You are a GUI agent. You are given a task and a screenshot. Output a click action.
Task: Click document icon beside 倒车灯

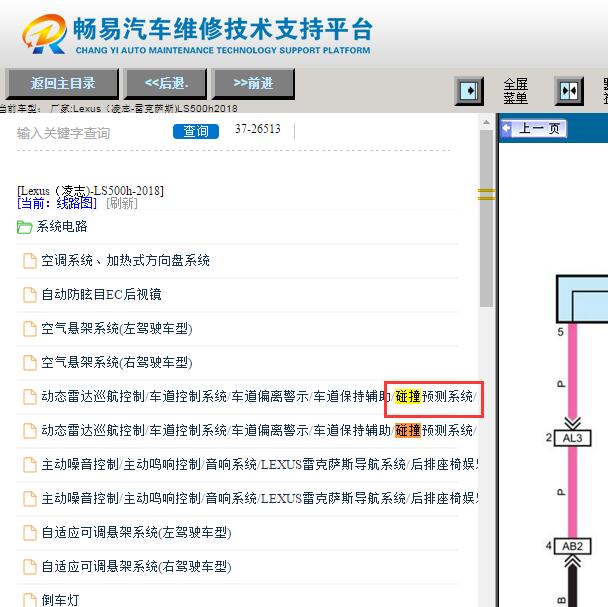tap(30, 600)
